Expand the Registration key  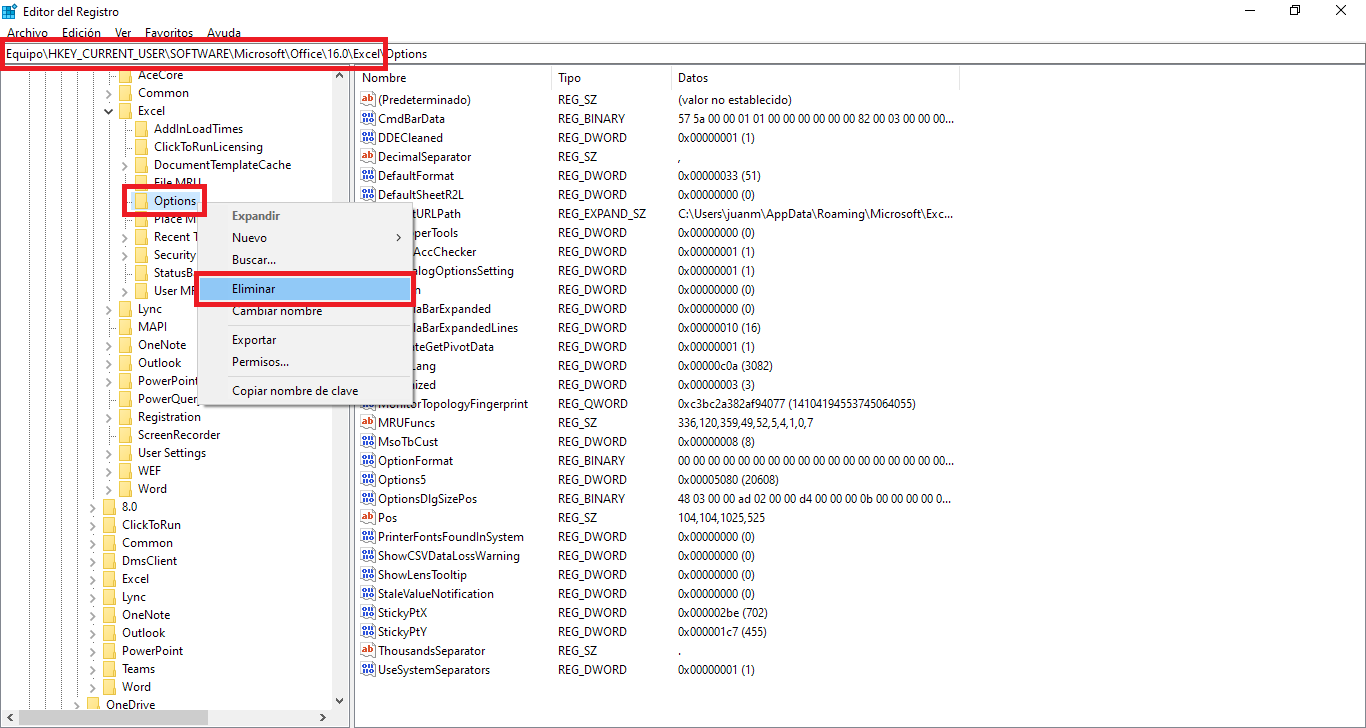tap(109, 417)
